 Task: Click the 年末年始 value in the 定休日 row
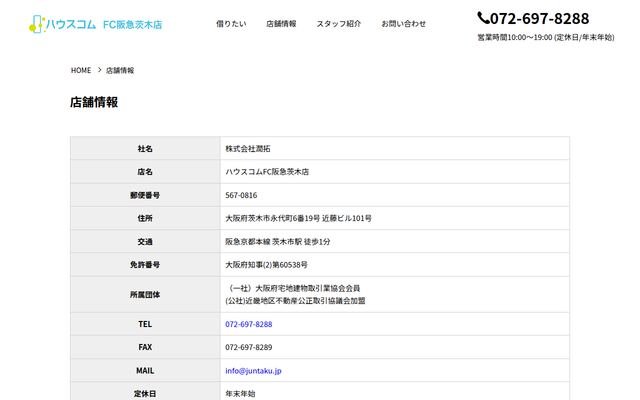pyautogui.click(x=240, y=394)
